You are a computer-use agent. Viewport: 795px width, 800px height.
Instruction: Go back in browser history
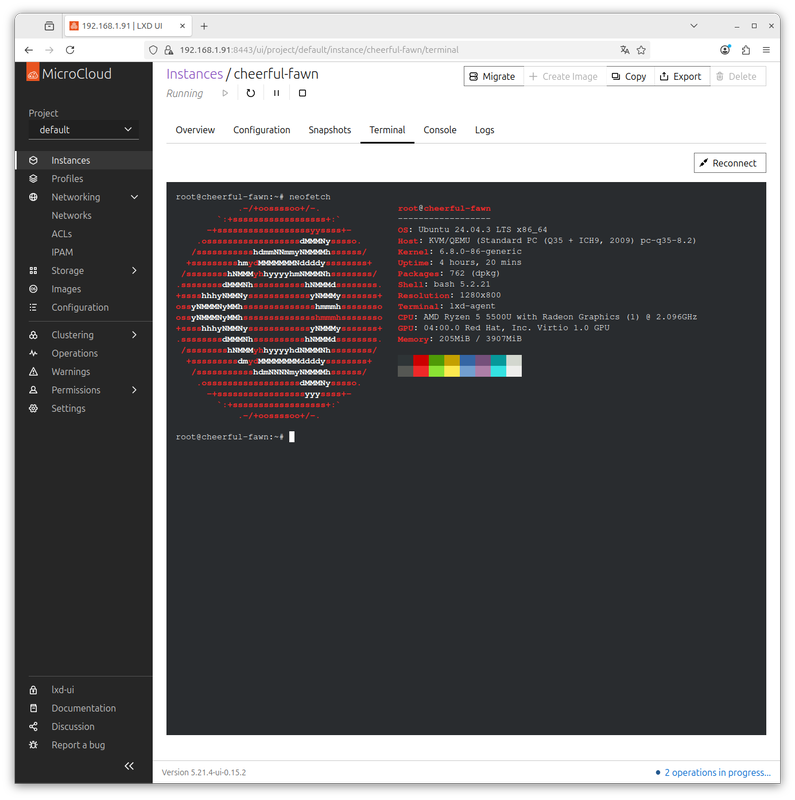point(29,49)
